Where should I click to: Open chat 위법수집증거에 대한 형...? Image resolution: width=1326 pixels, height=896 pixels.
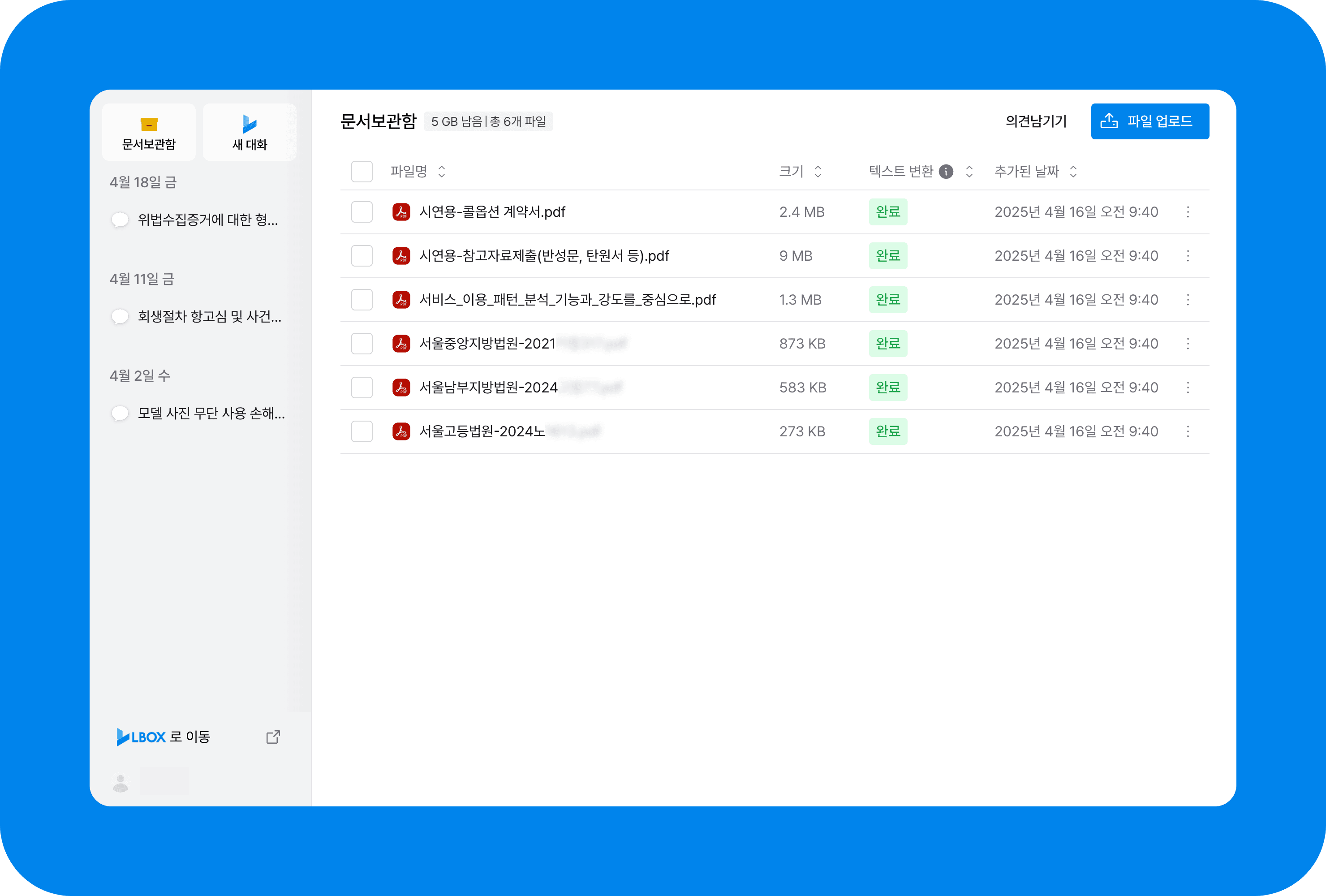click(x=208, y=220)
